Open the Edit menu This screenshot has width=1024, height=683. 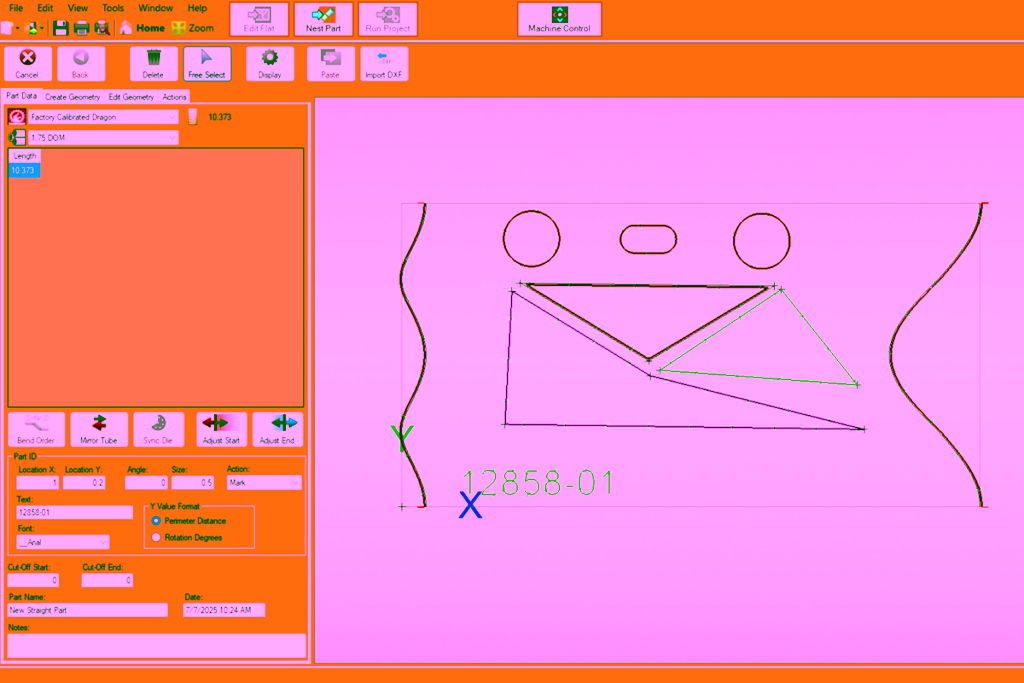click(45, 8)
